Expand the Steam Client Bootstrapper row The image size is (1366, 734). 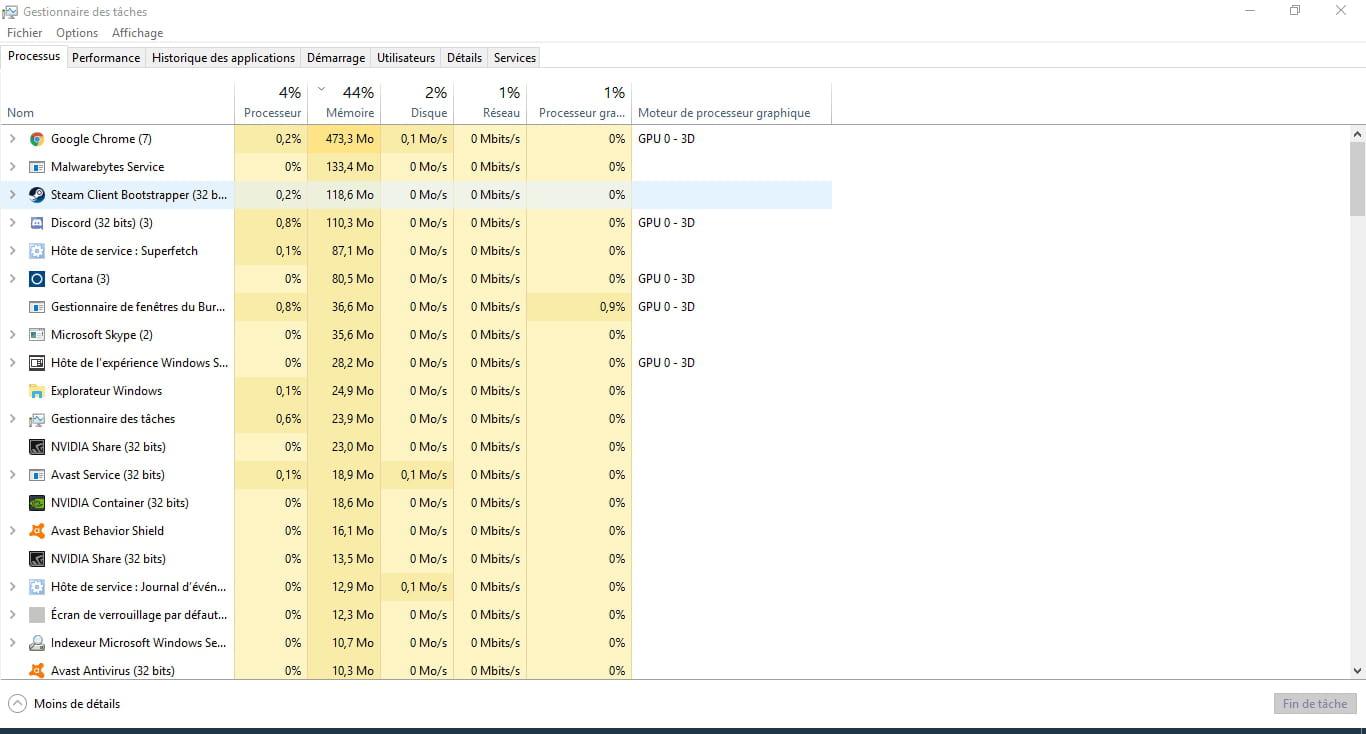12,195
